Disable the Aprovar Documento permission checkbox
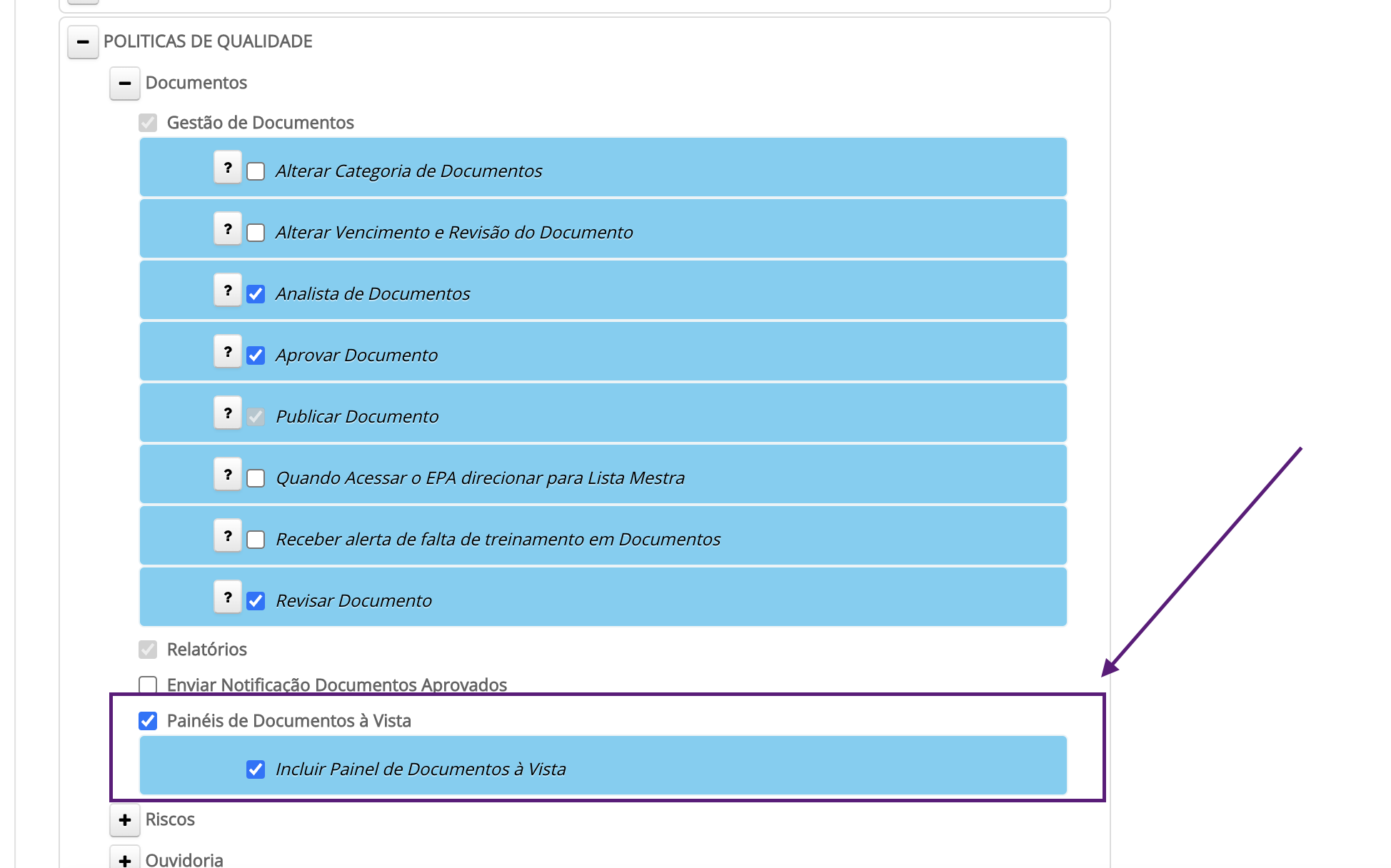Viewport: 1391px width, 868px height. tap(256, 355)
